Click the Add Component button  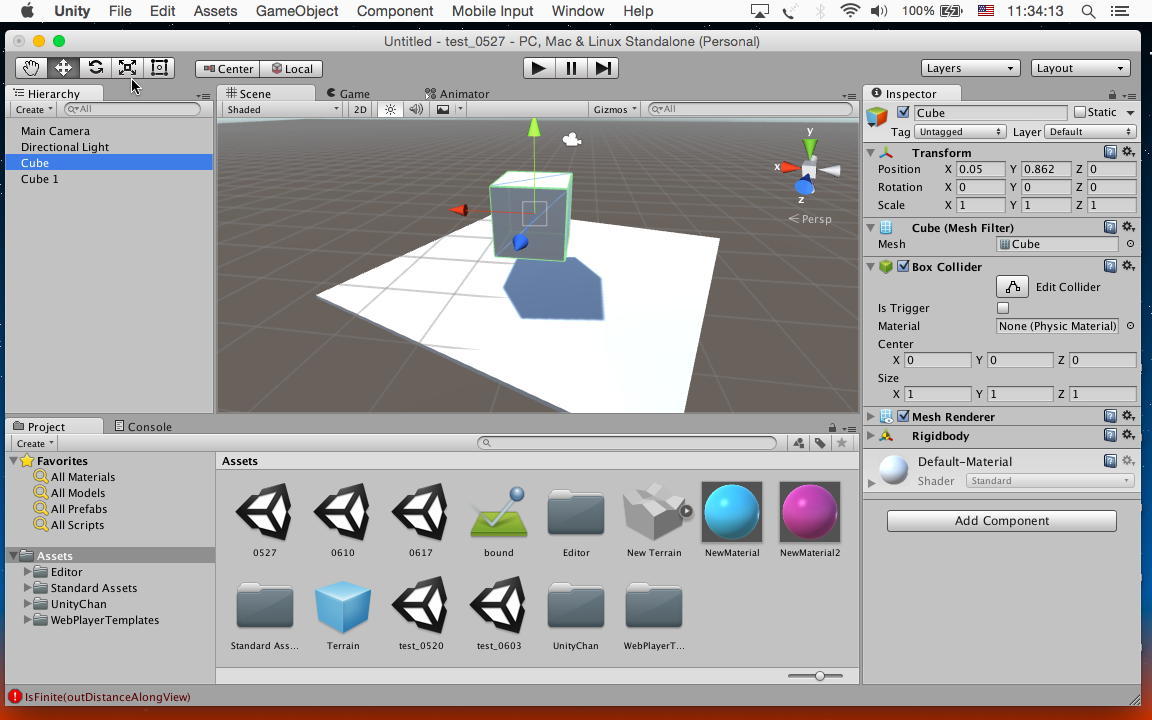click(x=1001, y=521)
